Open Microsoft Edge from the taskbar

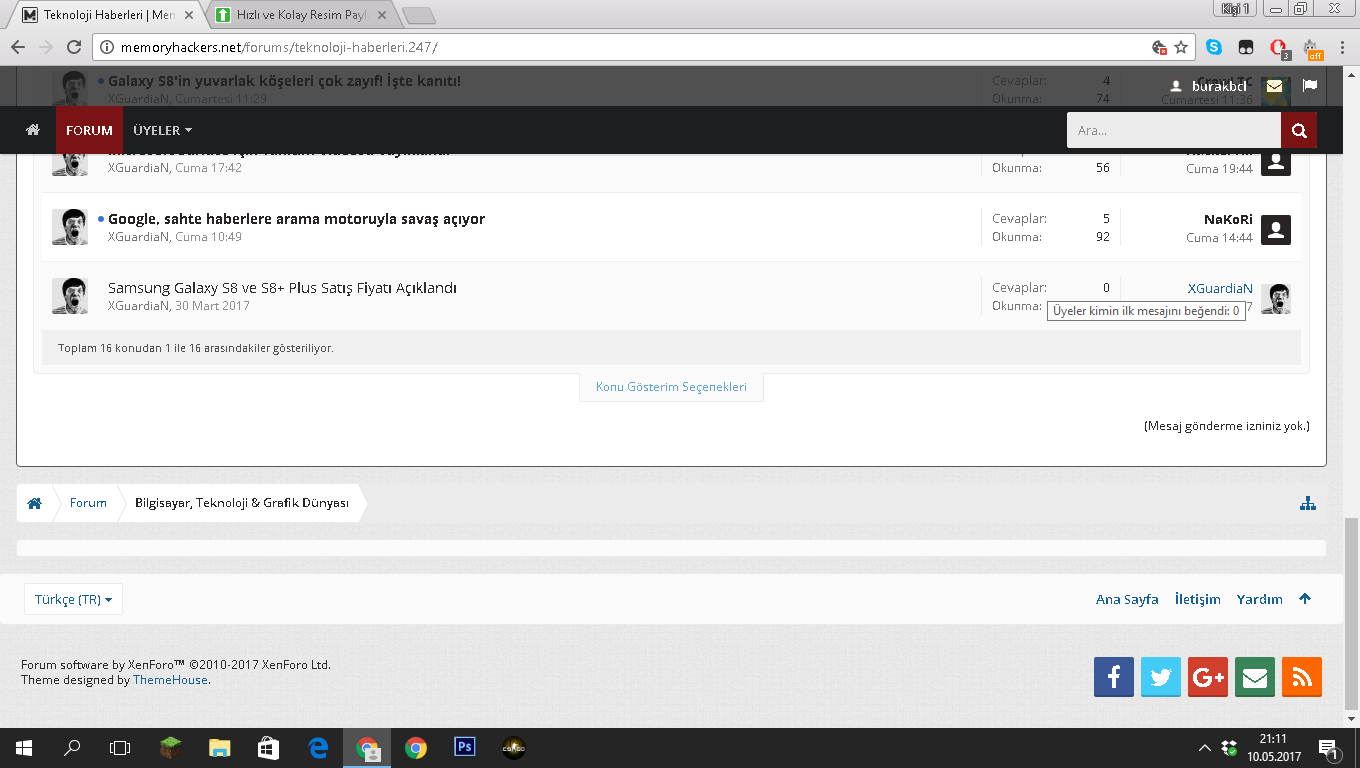(318, 748)
